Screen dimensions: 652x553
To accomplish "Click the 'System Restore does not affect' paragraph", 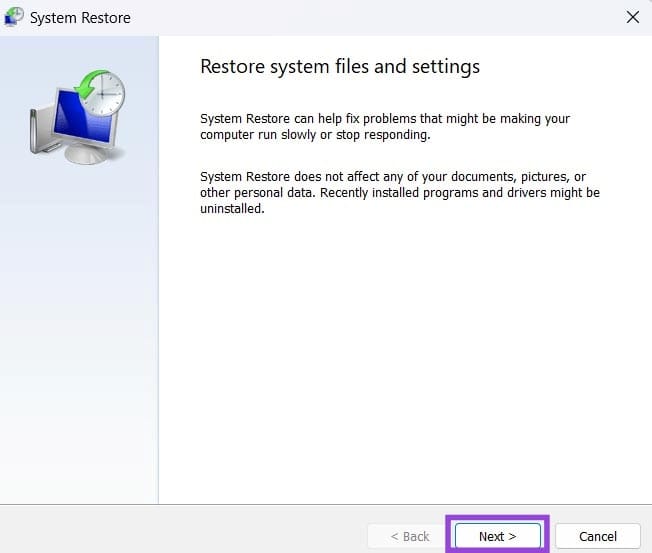I will [400, 193].
